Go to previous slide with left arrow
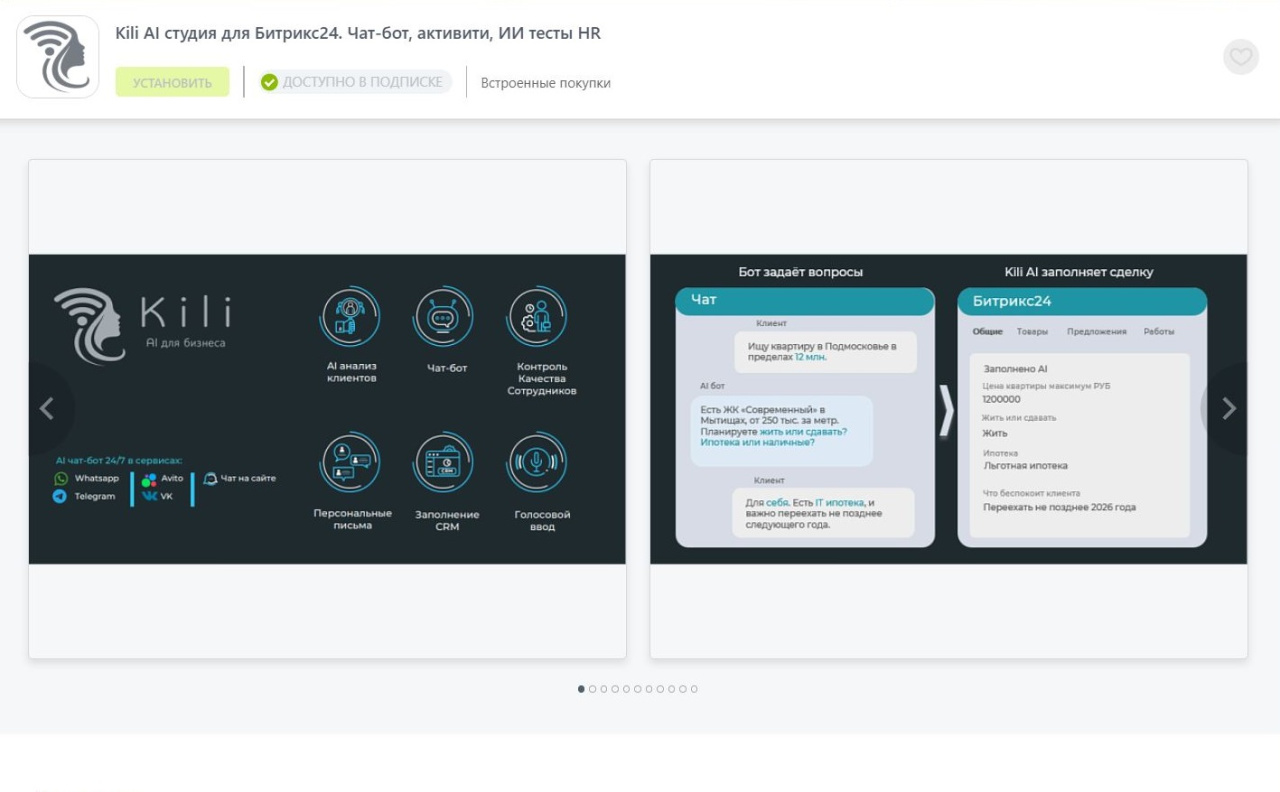 tap(47, 408)
